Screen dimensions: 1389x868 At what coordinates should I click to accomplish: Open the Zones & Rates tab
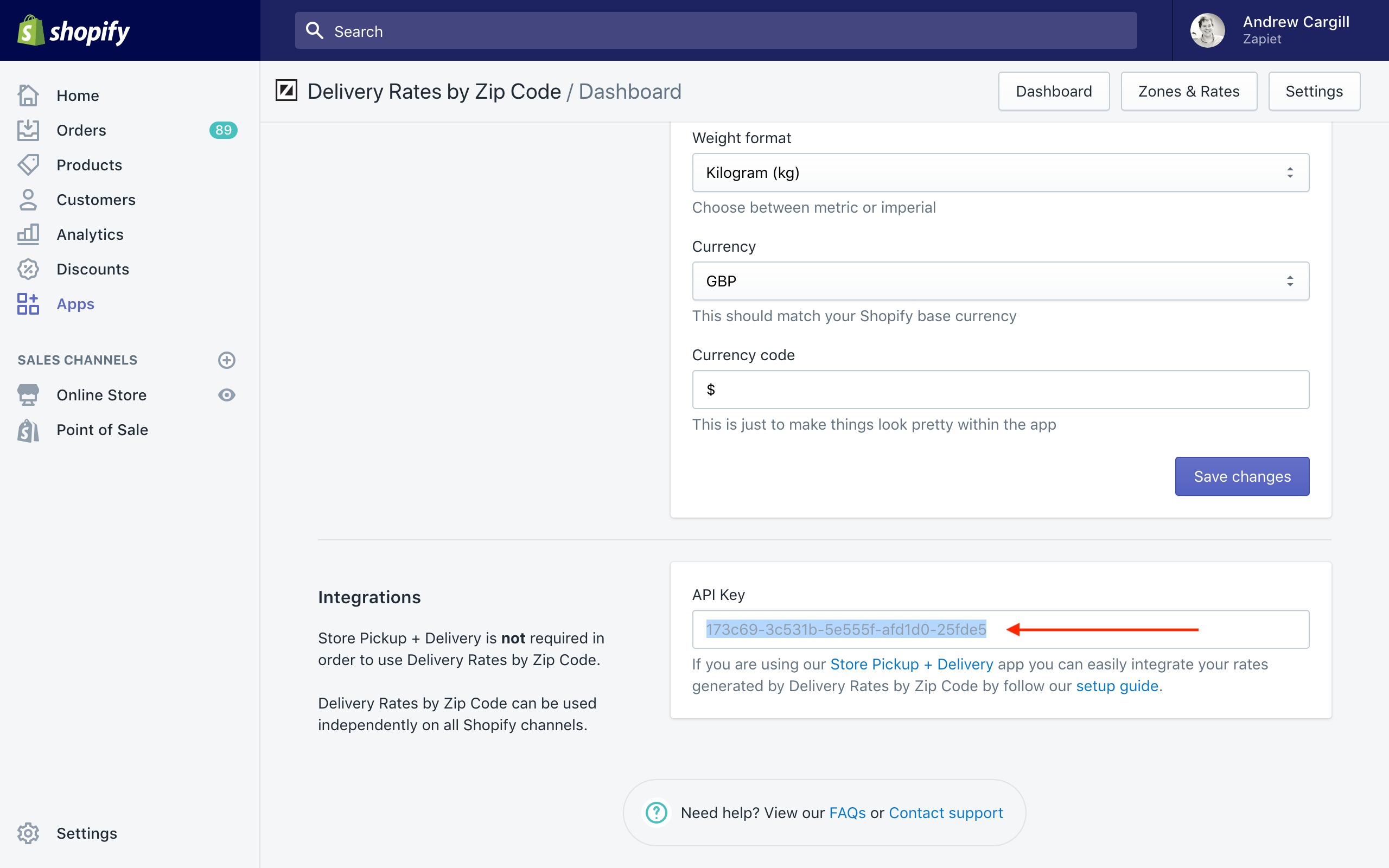click(x=1189, y=91)
